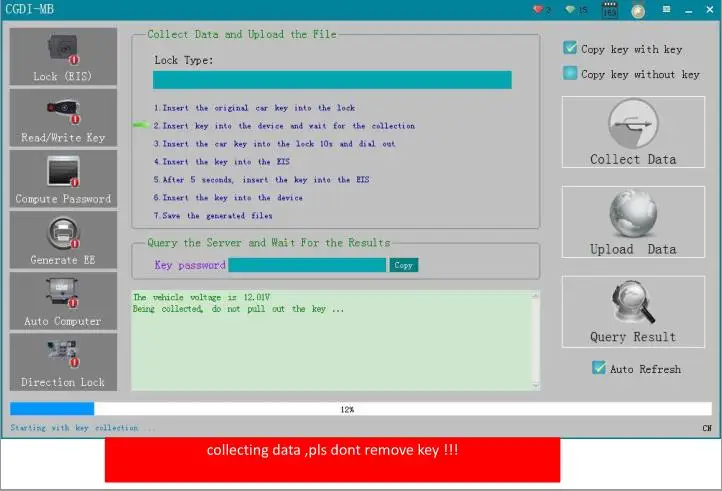Enable Copy key without key option

[x=570, y=73]
